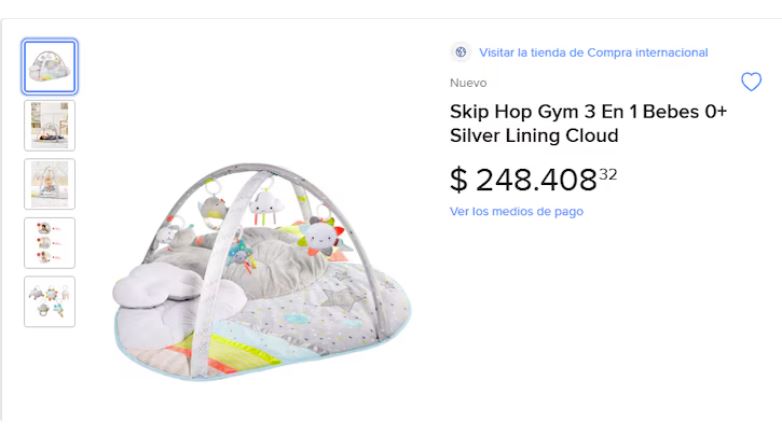
Task: Open fifth thumbnail showing the hanging toys
Action: (x=50, y=301)
